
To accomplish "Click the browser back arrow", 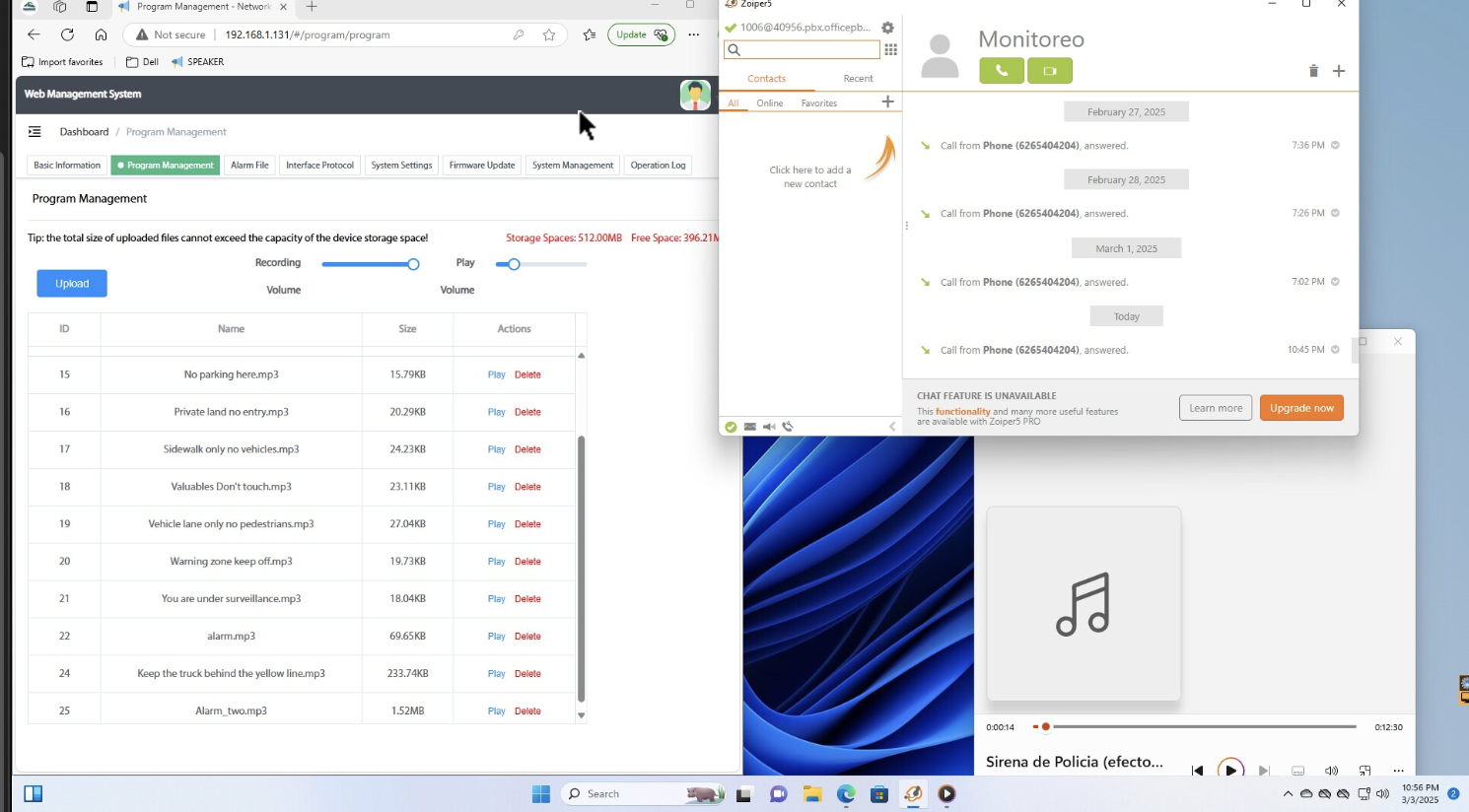I will [34, 34].
